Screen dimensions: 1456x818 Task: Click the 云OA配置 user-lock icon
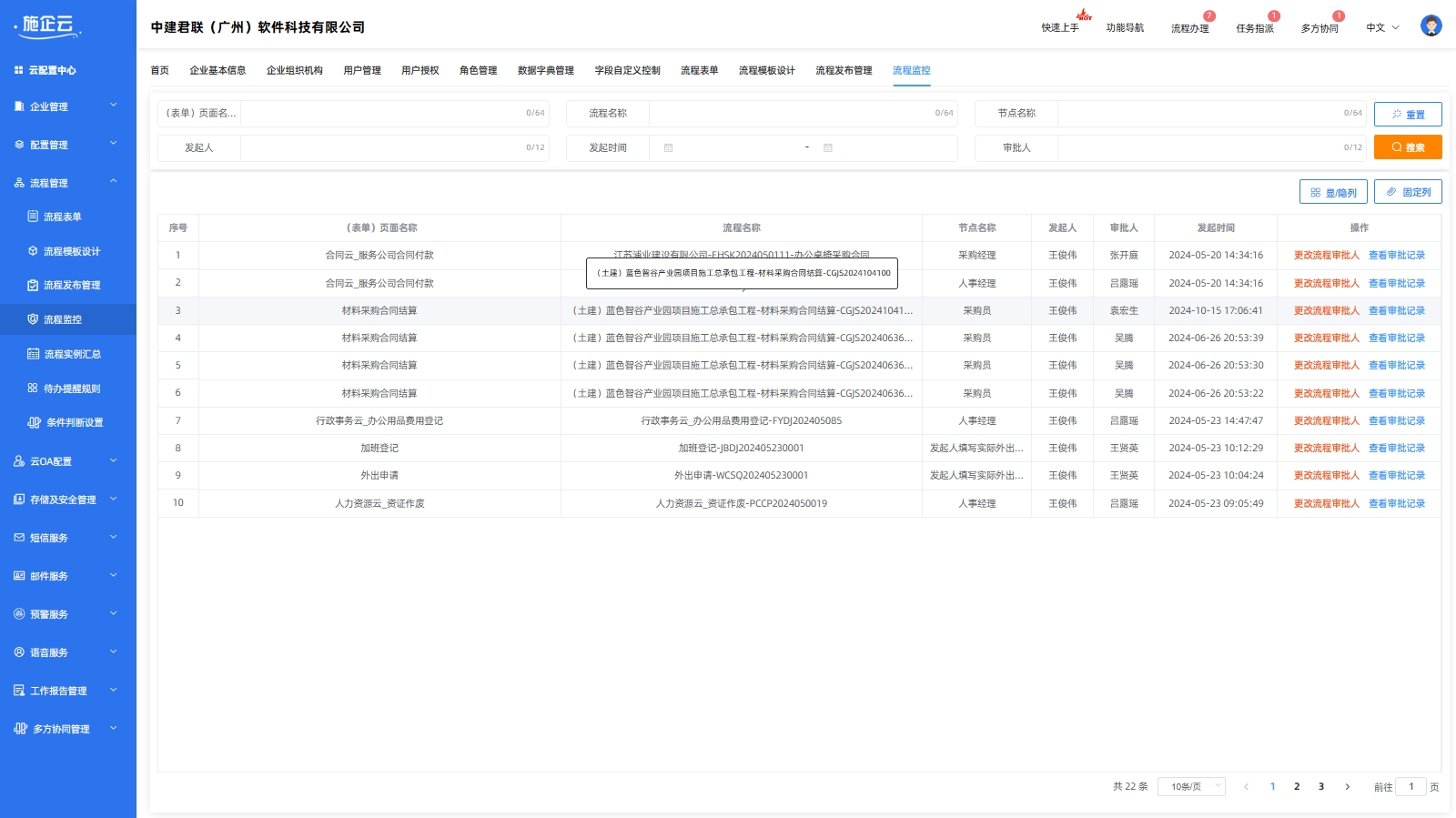click(19, 461)
